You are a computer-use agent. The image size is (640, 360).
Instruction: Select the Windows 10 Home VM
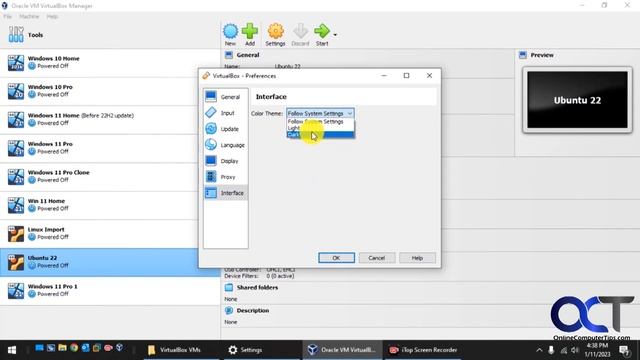[x=110, y=62]
